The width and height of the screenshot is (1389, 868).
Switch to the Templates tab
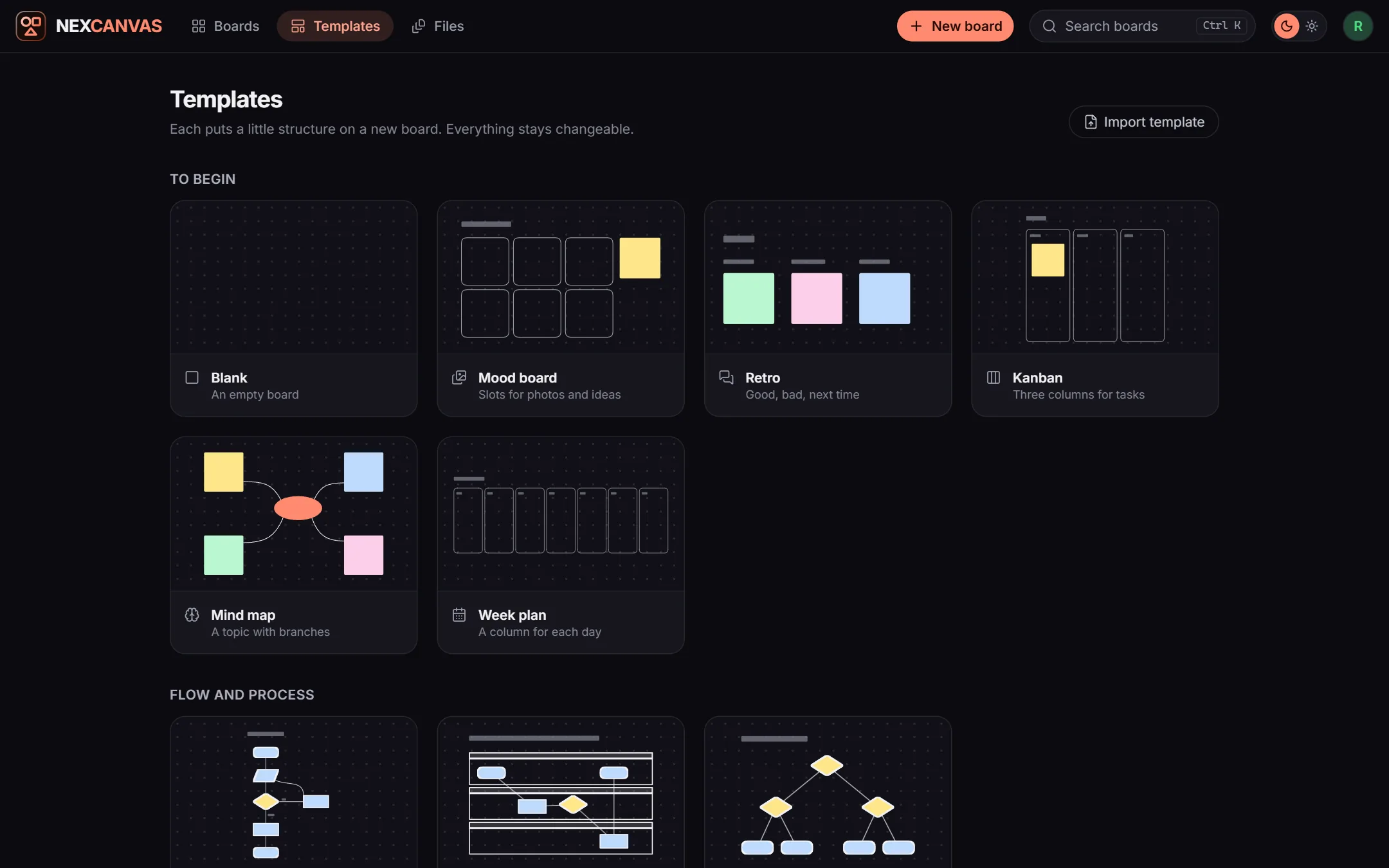tap(335, 26)
